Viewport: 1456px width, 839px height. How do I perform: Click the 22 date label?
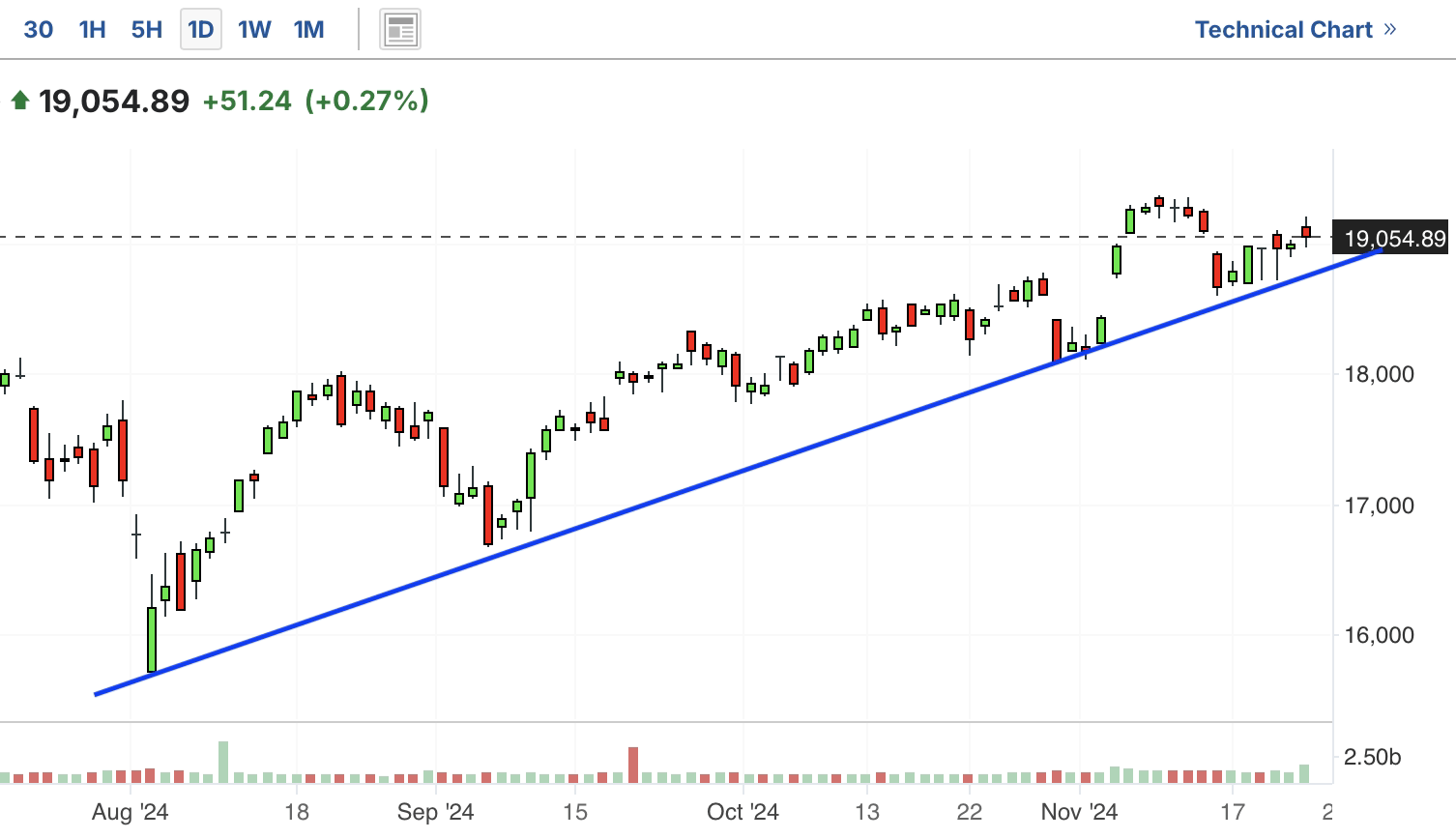point(970,812)
